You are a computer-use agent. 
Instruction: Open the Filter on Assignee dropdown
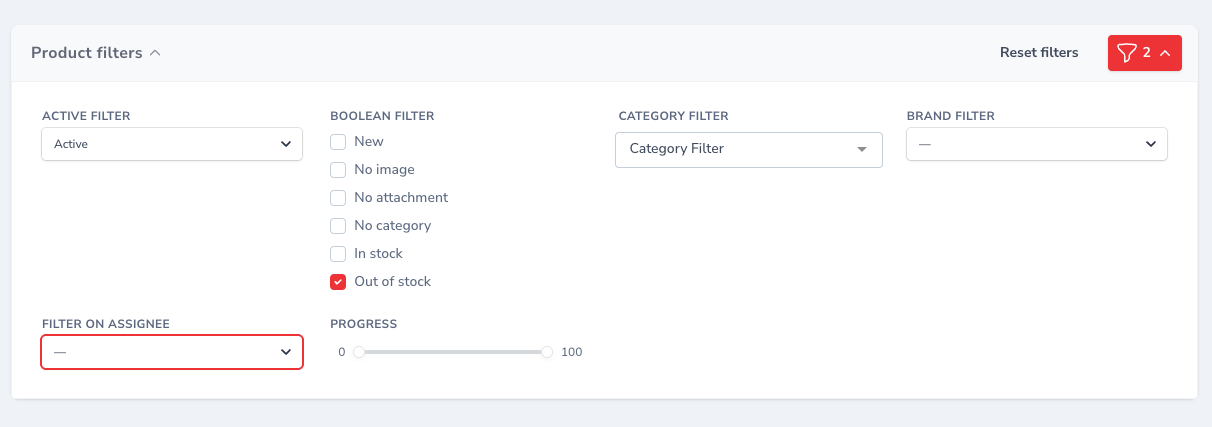point(172,352)
